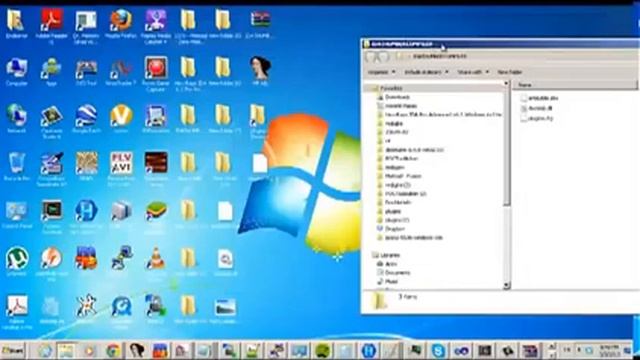Select Documents under Libraries
Viewport: 640px width, 360px height.
397,273
